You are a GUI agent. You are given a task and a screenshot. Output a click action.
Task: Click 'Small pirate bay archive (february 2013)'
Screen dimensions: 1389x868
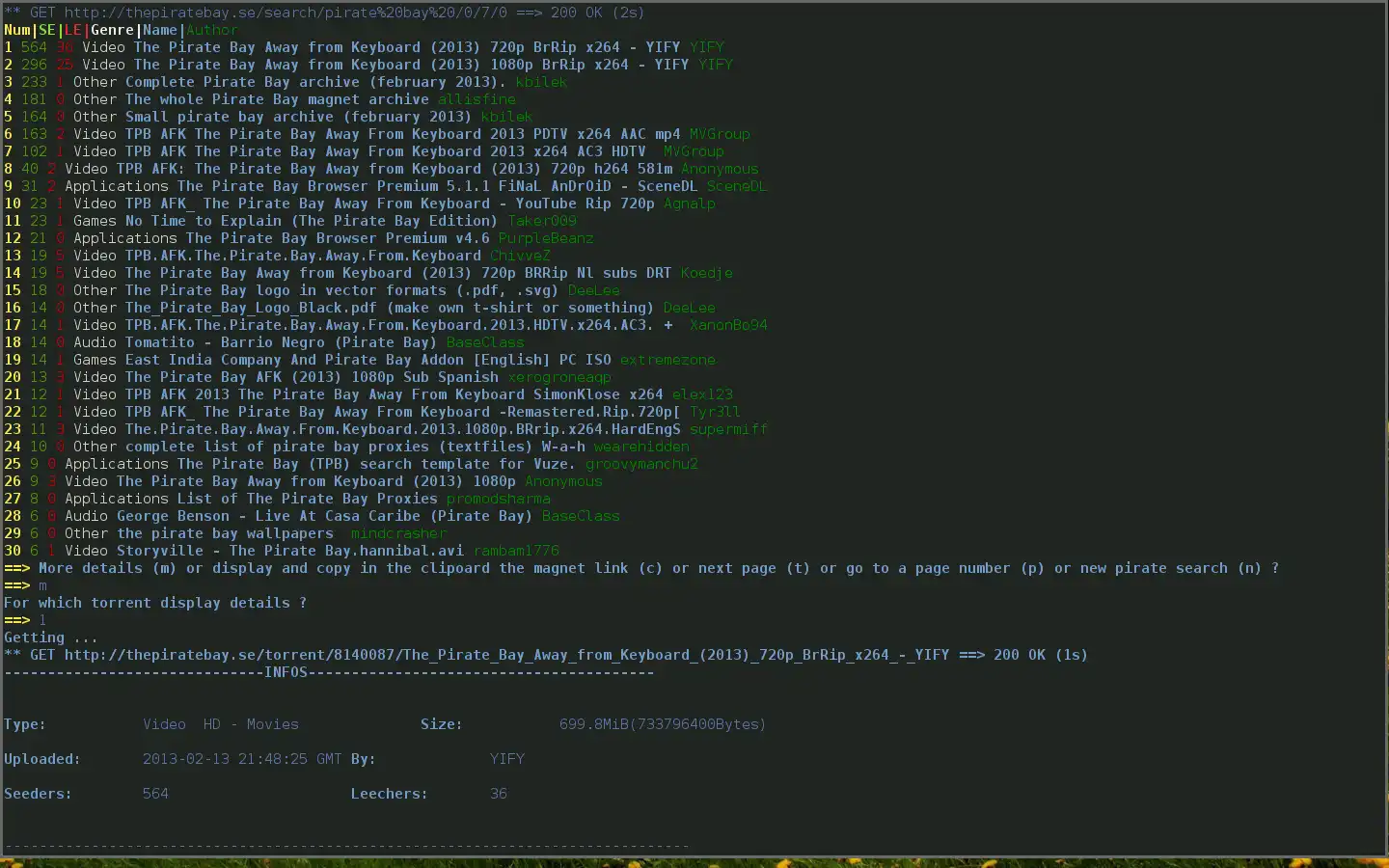298,117
